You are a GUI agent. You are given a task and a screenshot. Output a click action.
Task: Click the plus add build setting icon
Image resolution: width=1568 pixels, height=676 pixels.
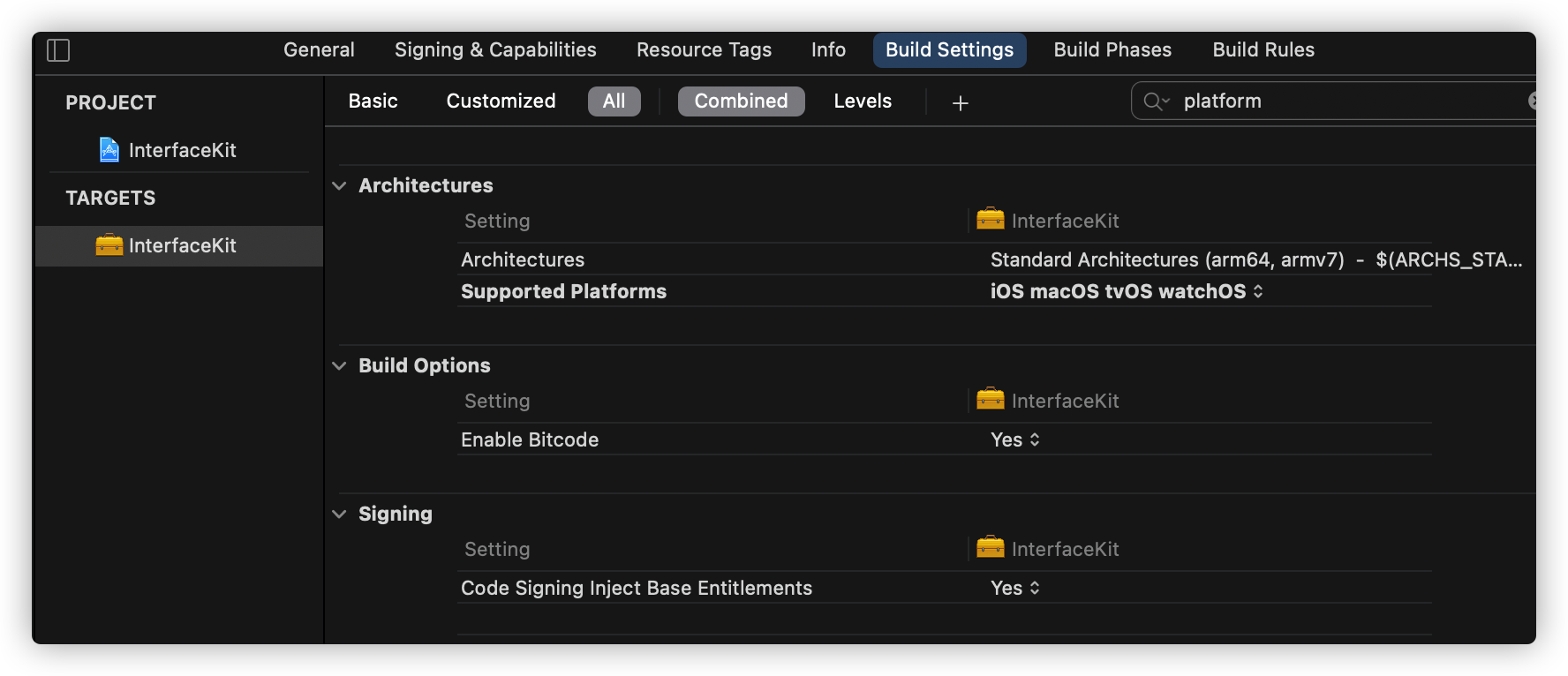tap(961, 103)
